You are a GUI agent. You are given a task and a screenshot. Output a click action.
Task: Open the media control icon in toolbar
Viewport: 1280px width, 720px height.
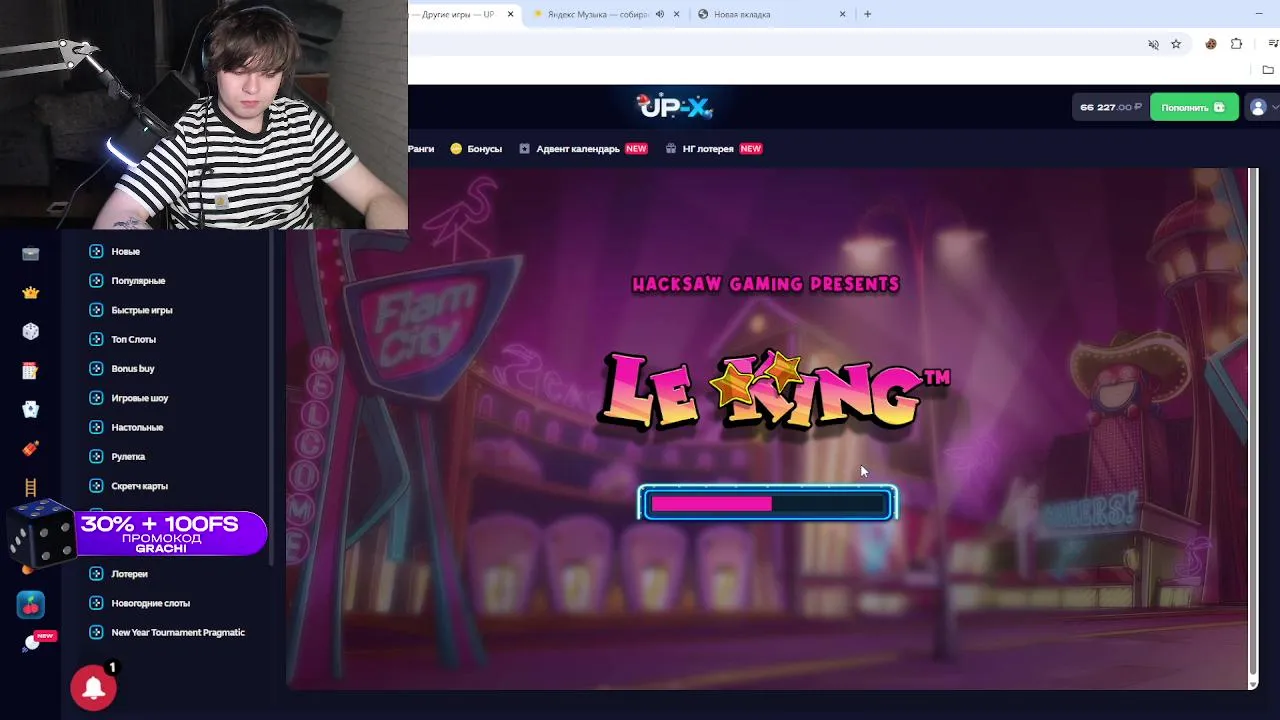[x=1273, y=44]
